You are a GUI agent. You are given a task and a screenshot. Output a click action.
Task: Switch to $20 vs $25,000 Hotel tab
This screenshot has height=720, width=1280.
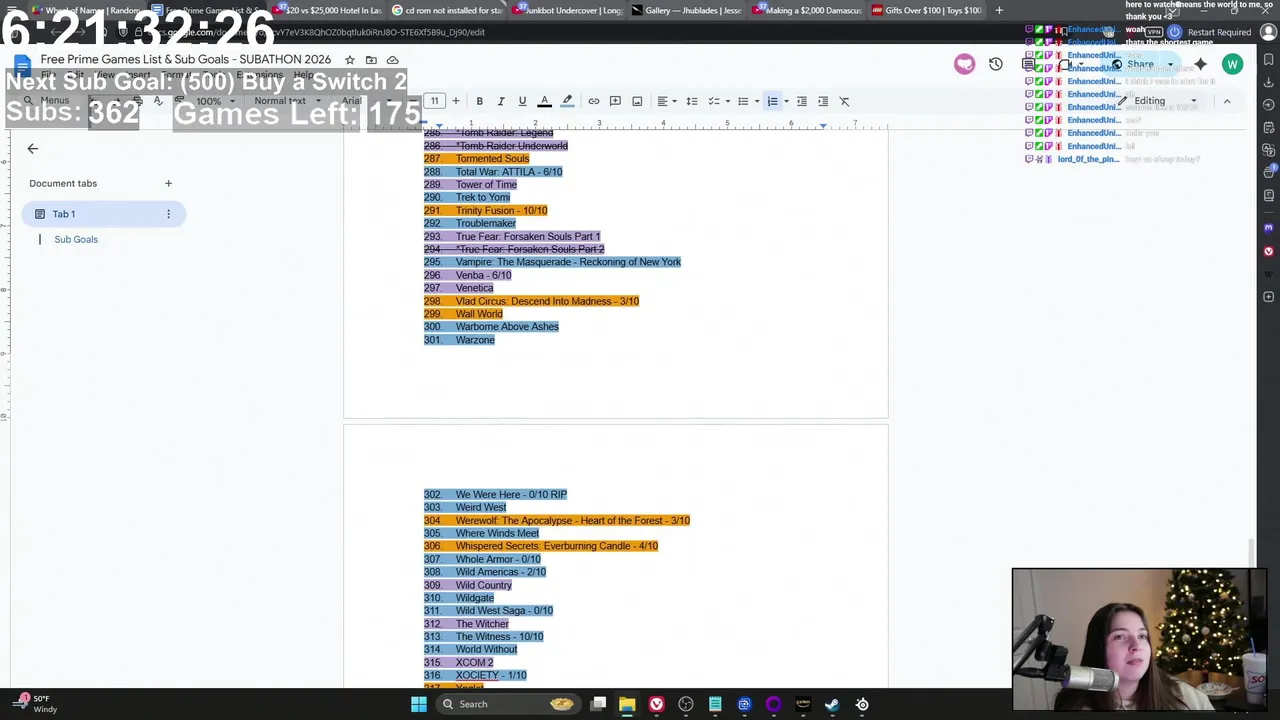(x=328, y=10)
